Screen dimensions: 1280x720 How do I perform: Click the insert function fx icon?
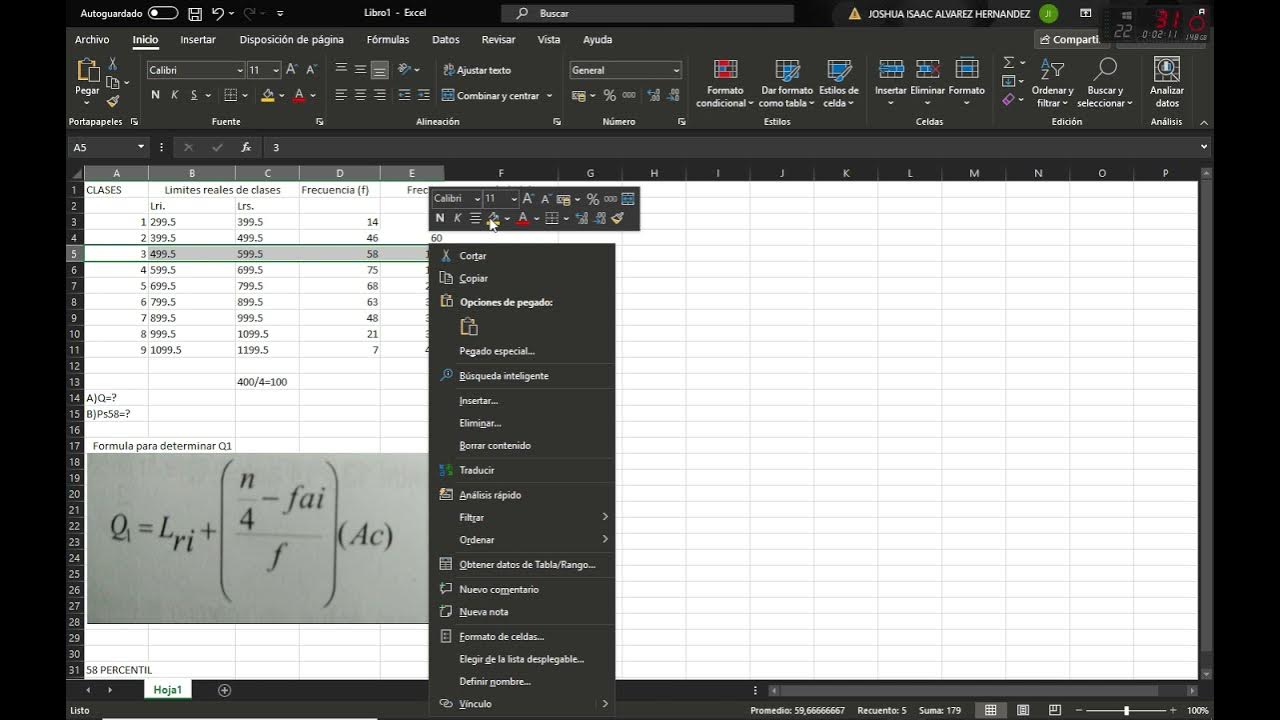[x=246, y=147]
